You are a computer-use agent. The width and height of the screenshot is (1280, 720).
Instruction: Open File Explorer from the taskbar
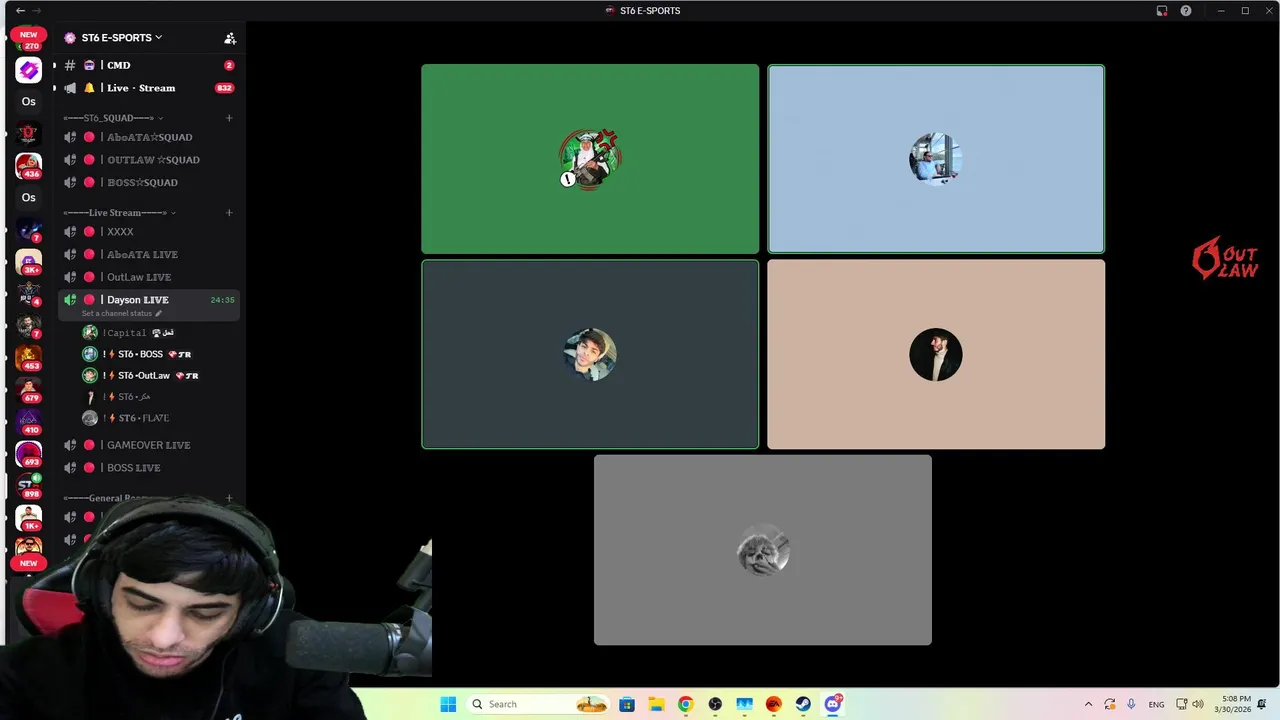(x=656, y=704)
